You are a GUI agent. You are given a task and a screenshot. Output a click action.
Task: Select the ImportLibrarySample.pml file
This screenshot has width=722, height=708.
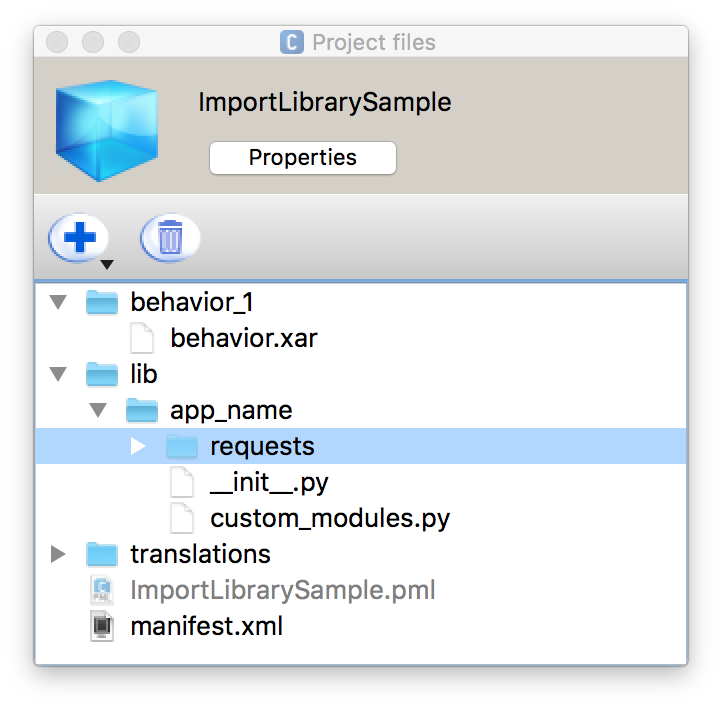click(283, 590)
